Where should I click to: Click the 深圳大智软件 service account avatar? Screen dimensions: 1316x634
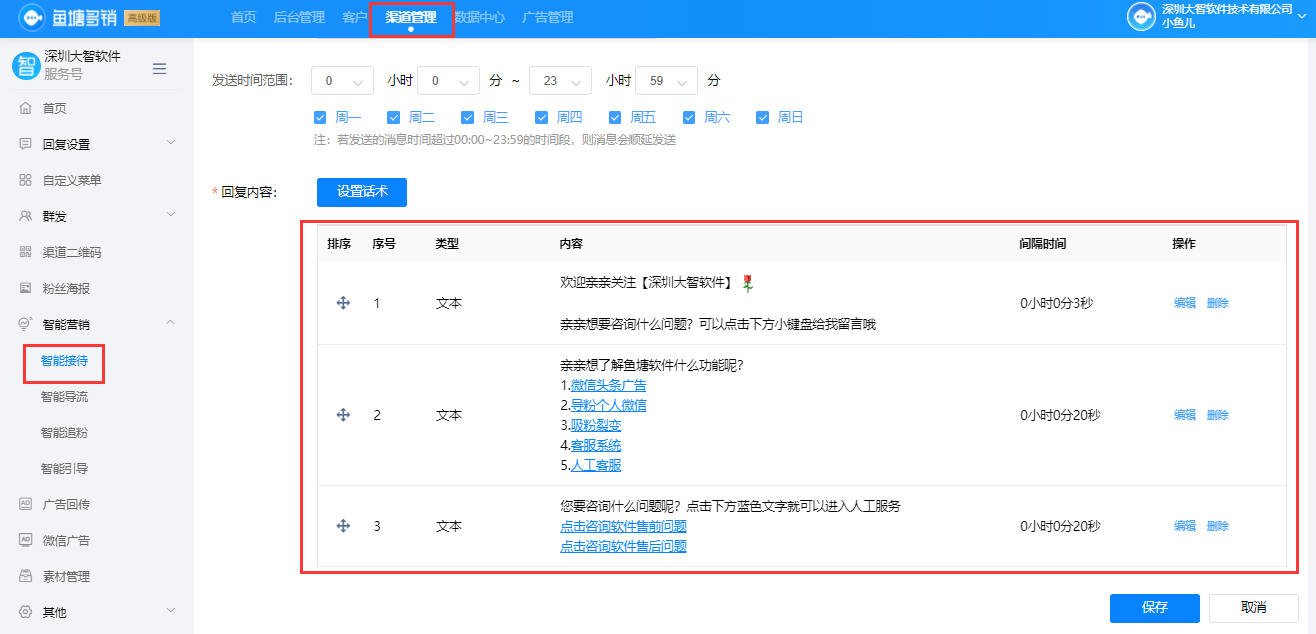point(25,67)
